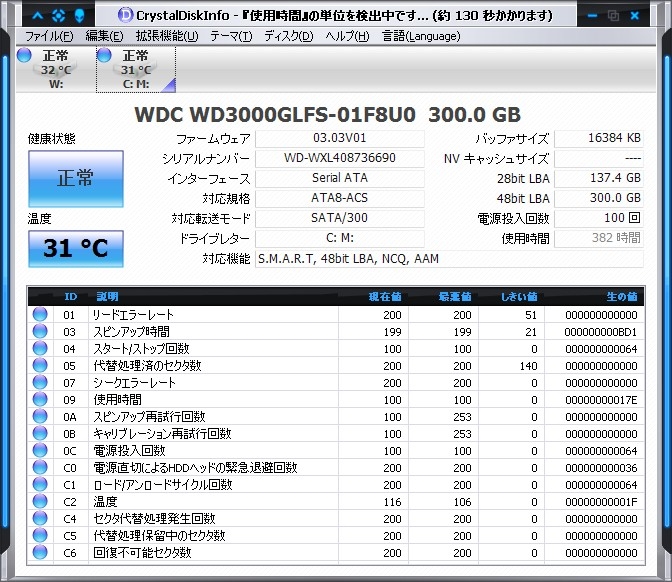Click status orb for row 05 代替処理済のセクタ数
Image resolution: width=672 pixels, height=582 pixels.
click(x=40, y=365)
